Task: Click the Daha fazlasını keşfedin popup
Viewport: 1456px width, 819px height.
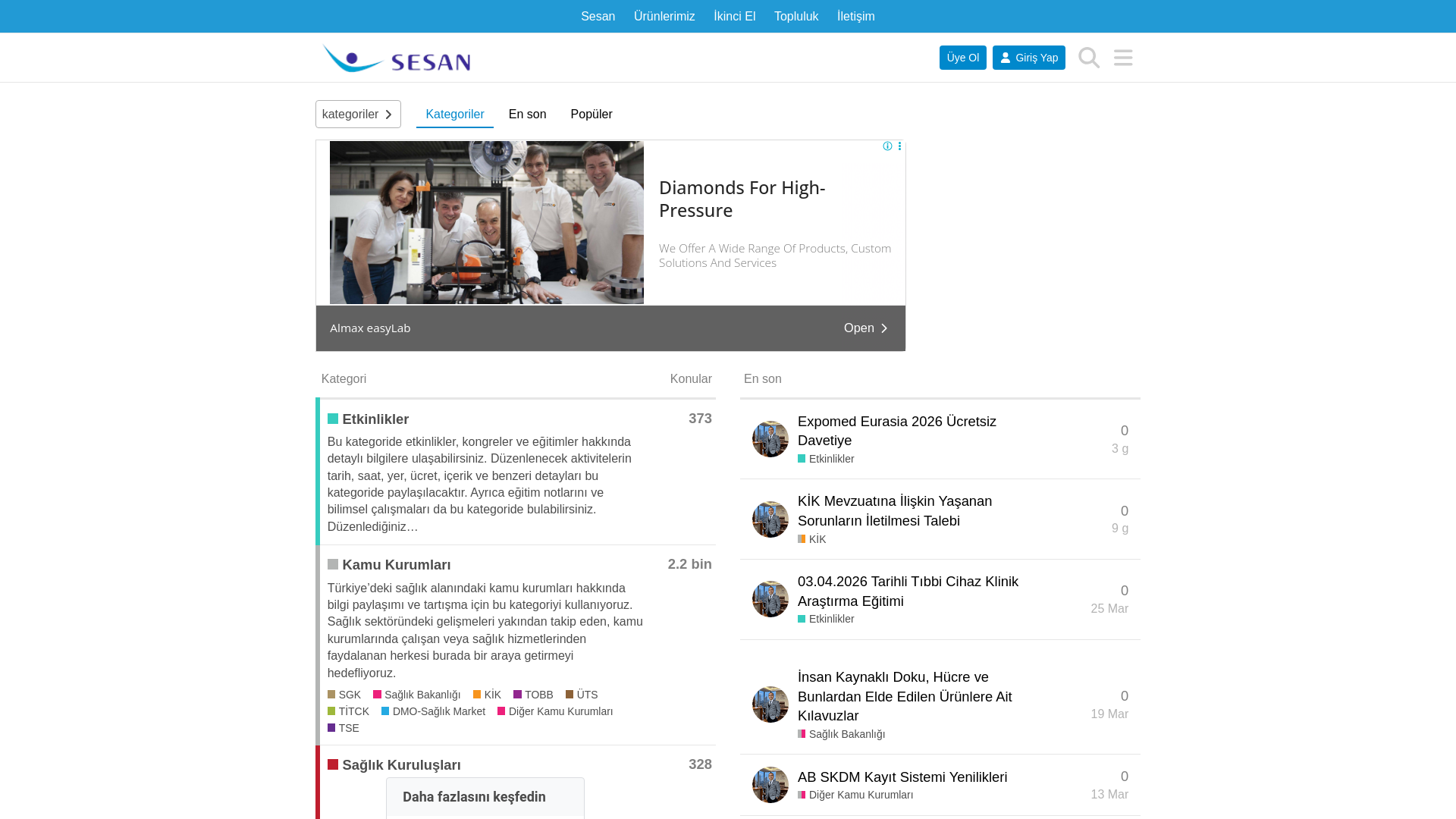Action: [x=485, y=797]
